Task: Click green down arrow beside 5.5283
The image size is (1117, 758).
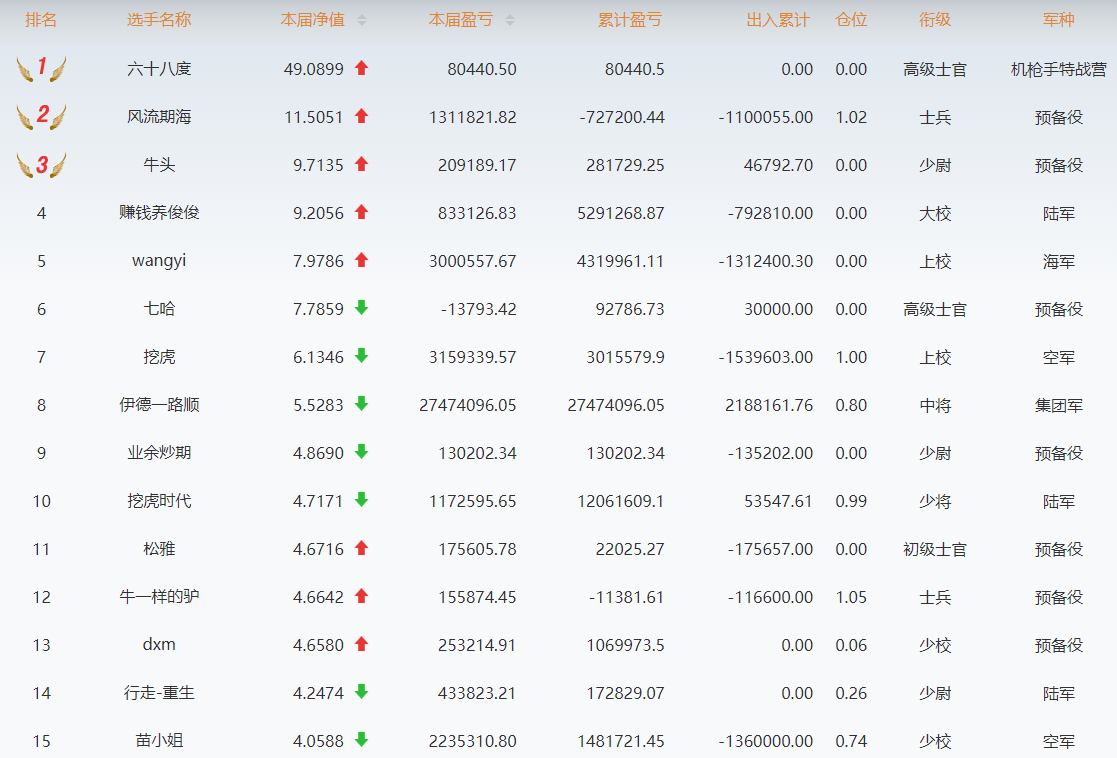Action: (x=361, y=404)
